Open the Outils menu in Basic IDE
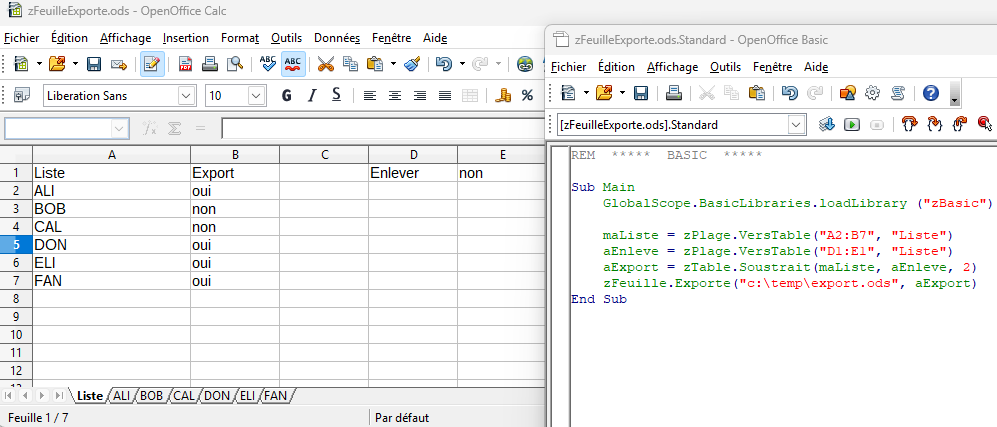 pyautogui.click(x=725, y=67)
